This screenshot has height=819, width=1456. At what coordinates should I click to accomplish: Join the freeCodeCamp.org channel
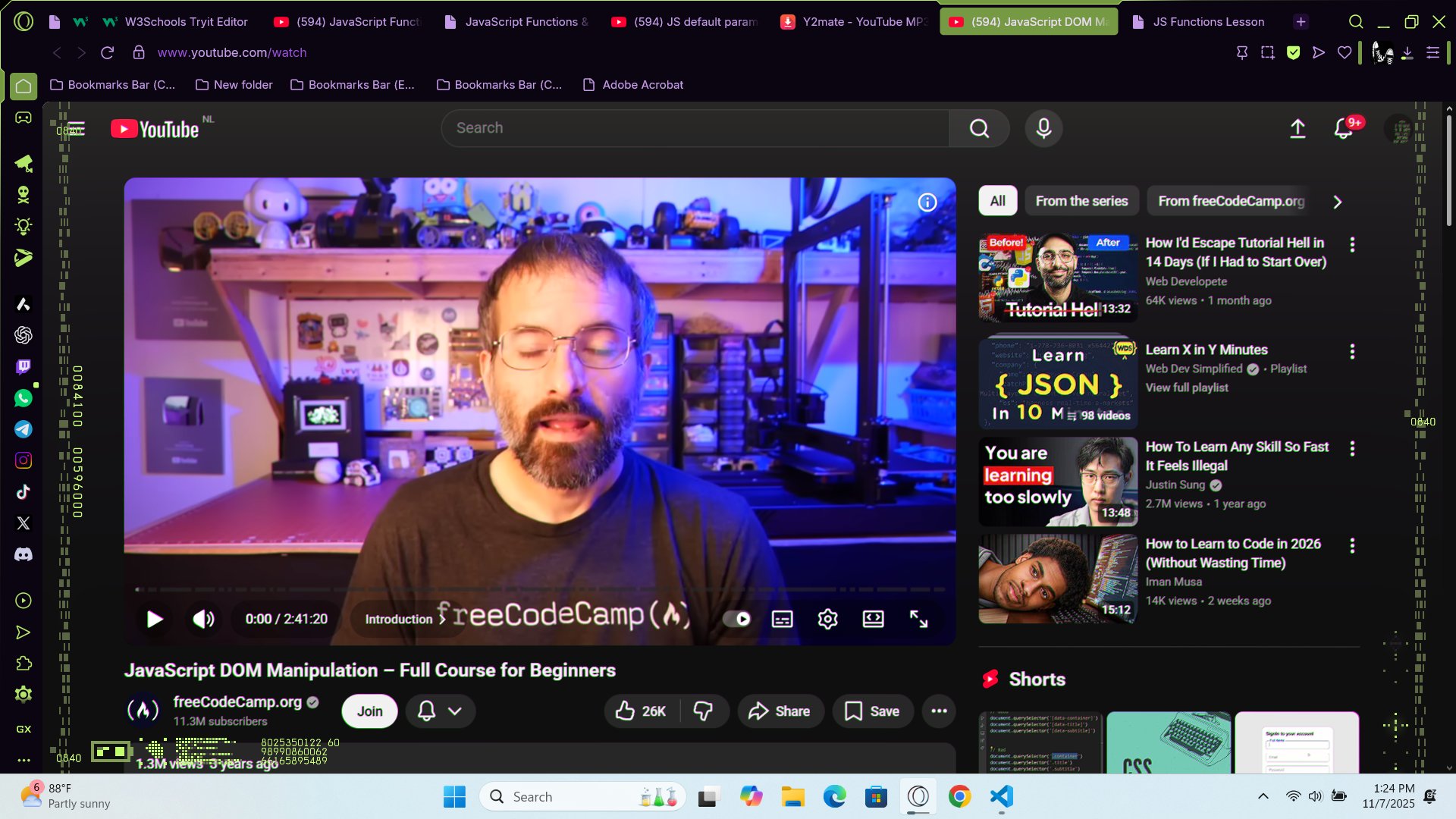[369, 711]
